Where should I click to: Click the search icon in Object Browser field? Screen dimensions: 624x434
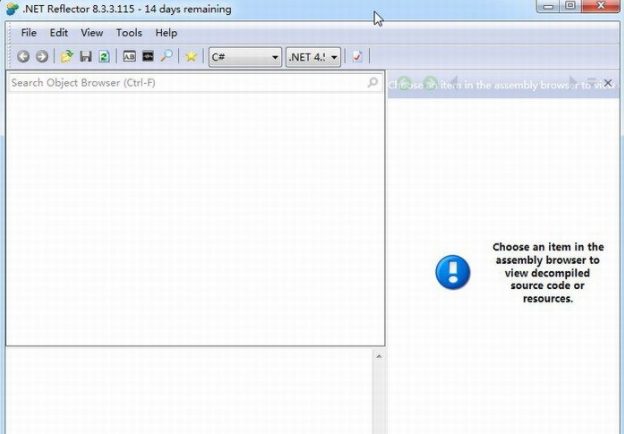[x=372, y=82]
